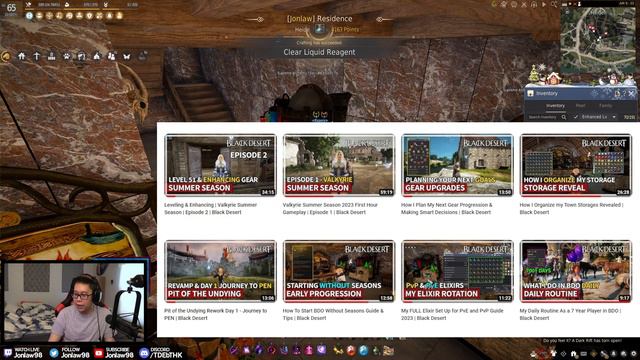Click the blue buff icon under the level bars
Screen dimensions: 640x360
point(29,16)
